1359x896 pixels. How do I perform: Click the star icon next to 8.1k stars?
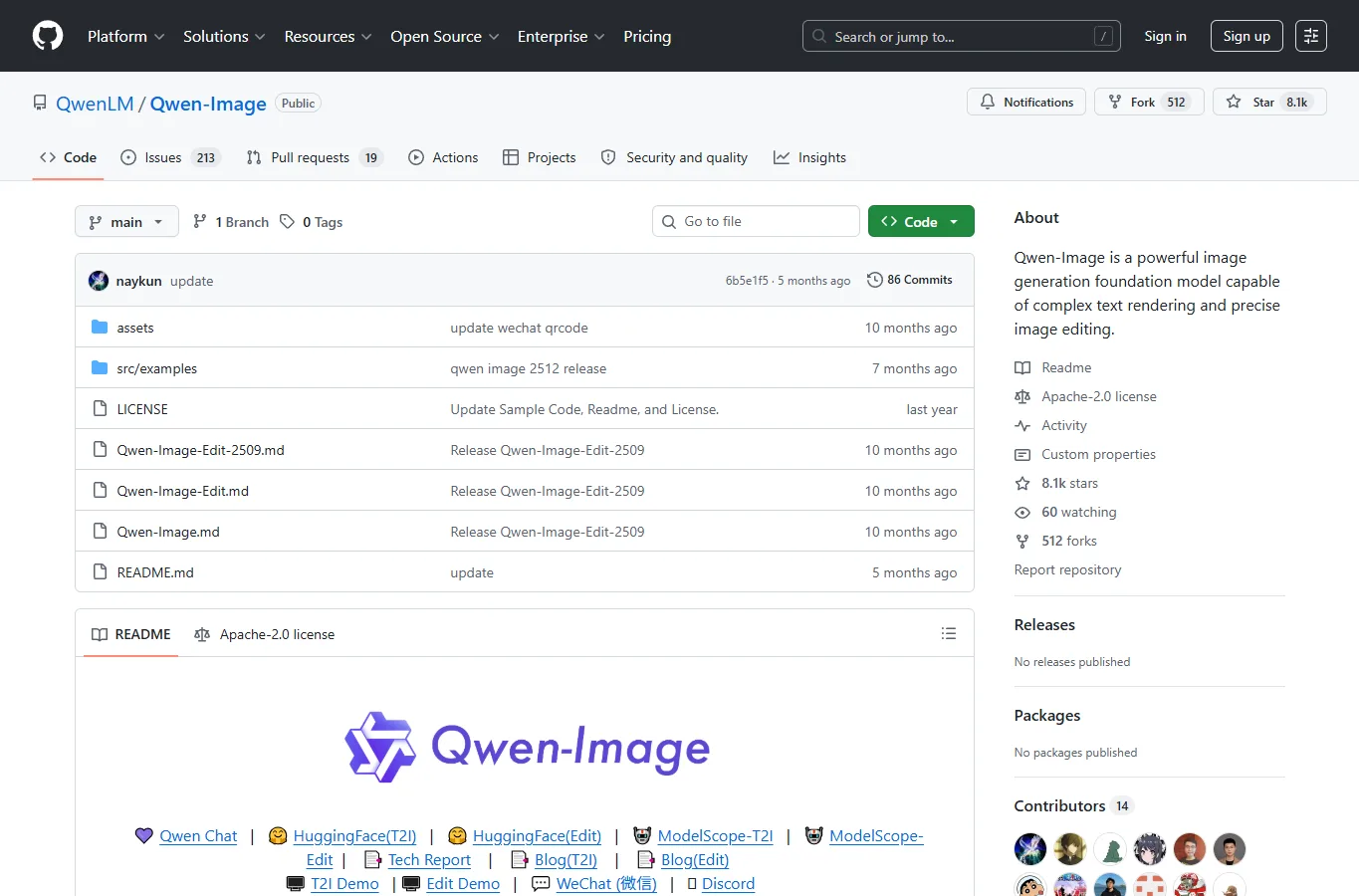1022,483
